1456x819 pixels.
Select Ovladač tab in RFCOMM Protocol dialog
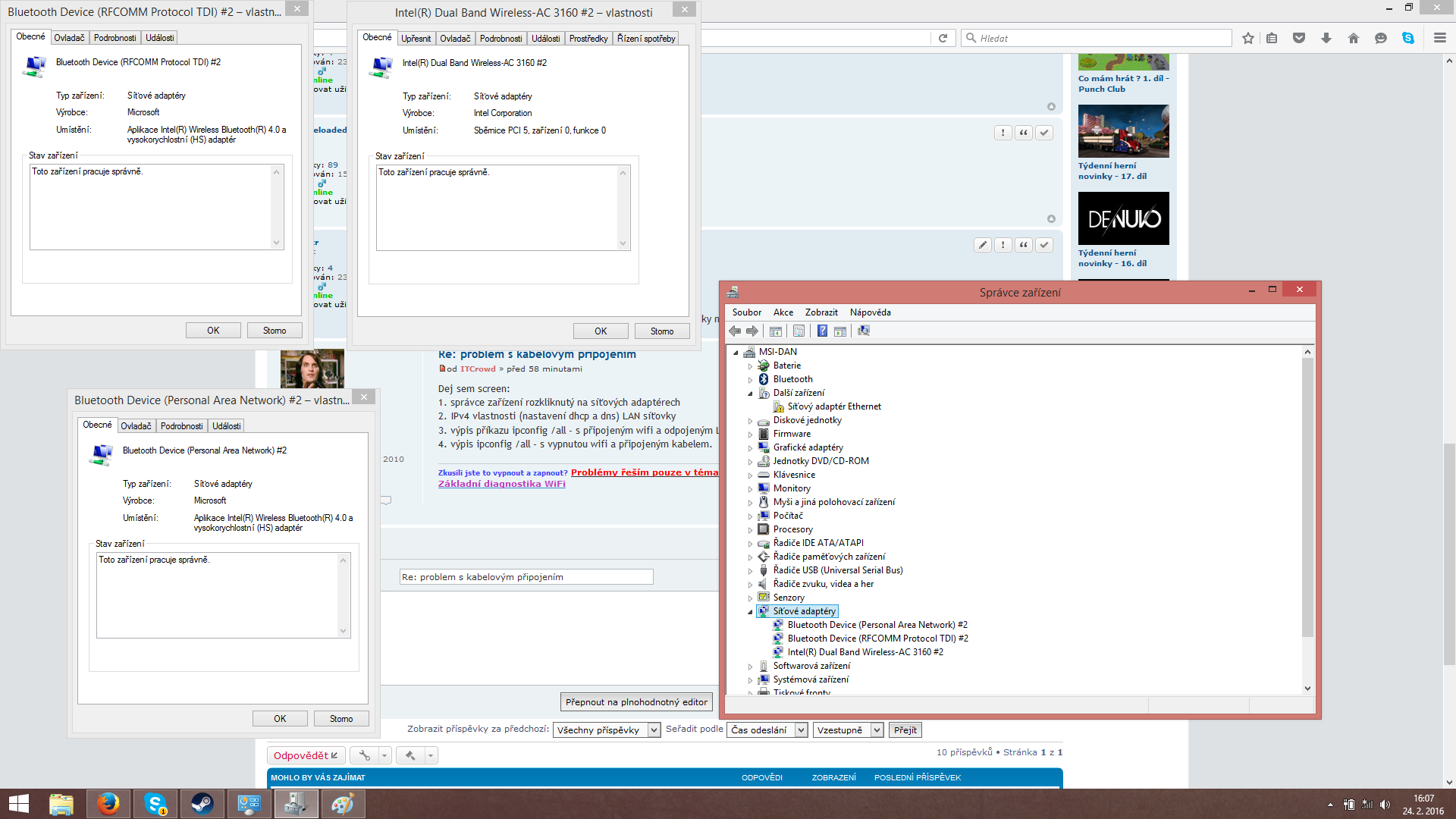[69, 38]
